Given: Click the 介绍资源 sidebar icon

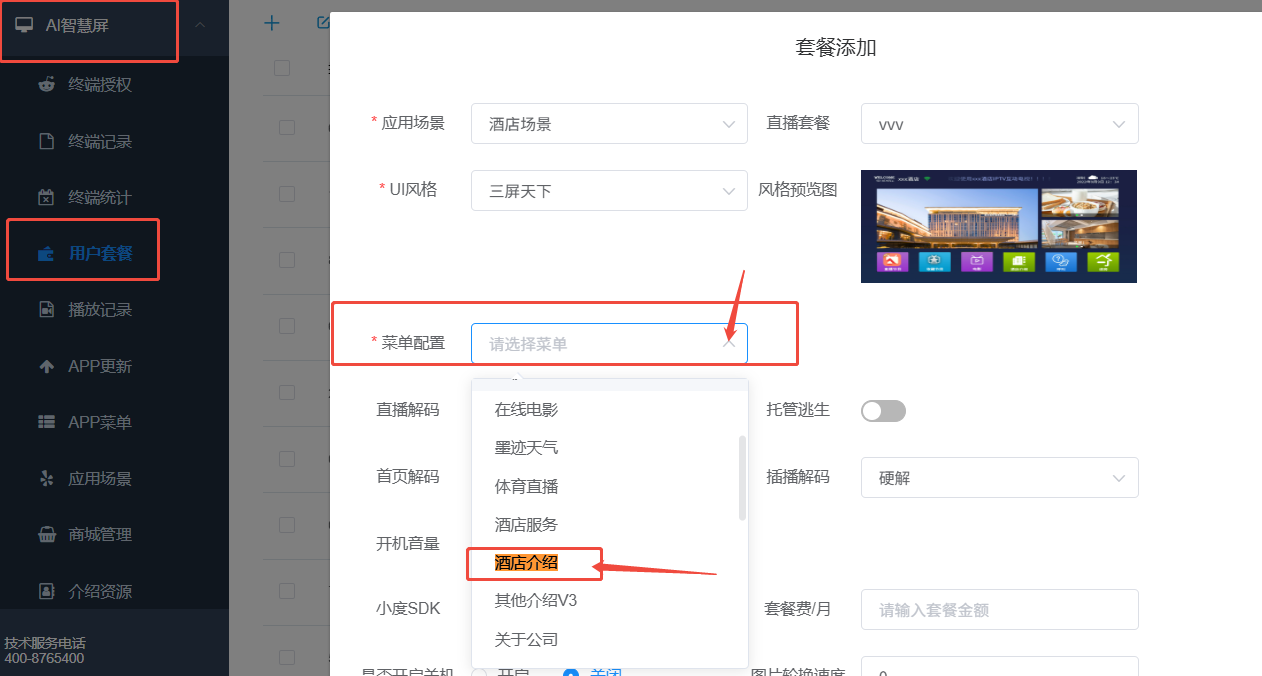Looking at the screenshot, I should (x=46, y=591).
